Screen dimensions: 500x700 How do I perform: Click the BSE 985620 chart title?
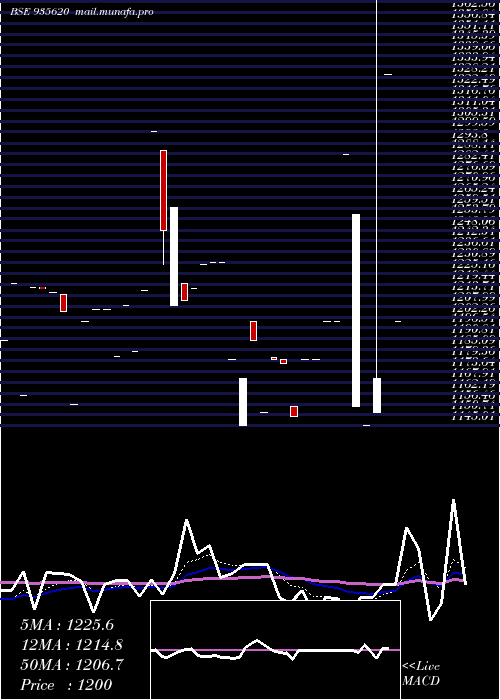(x=82, y=12)
